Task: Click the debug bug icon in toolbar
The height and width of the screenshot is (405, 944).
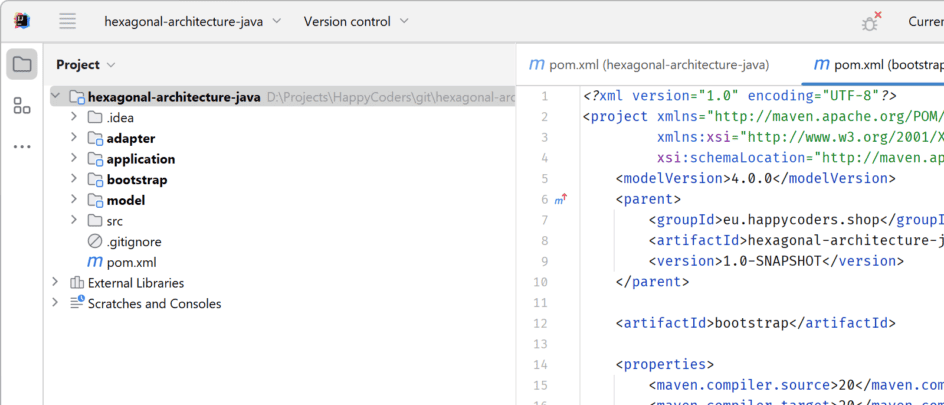Action: coord(871,22)
